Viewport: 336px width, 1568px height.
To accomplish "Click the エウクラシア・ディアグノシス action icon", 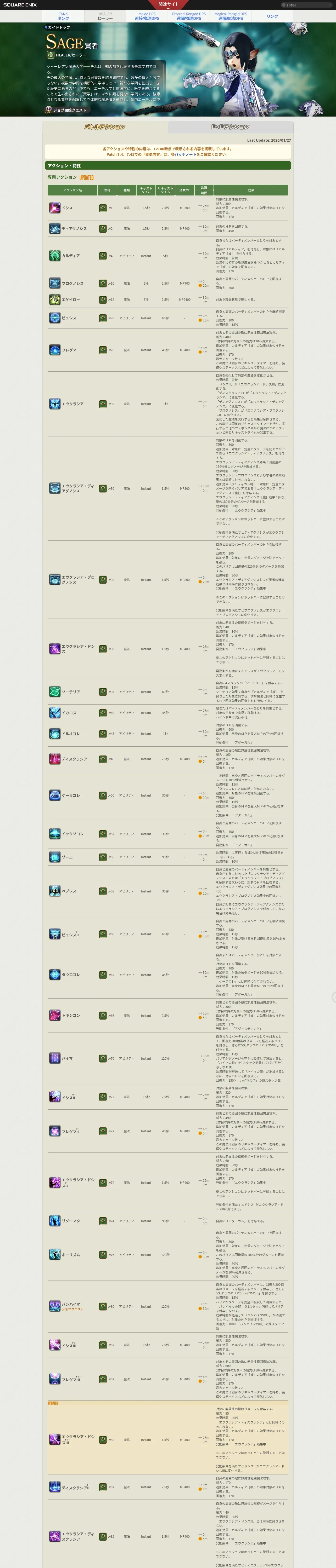I will coord(55,488).
